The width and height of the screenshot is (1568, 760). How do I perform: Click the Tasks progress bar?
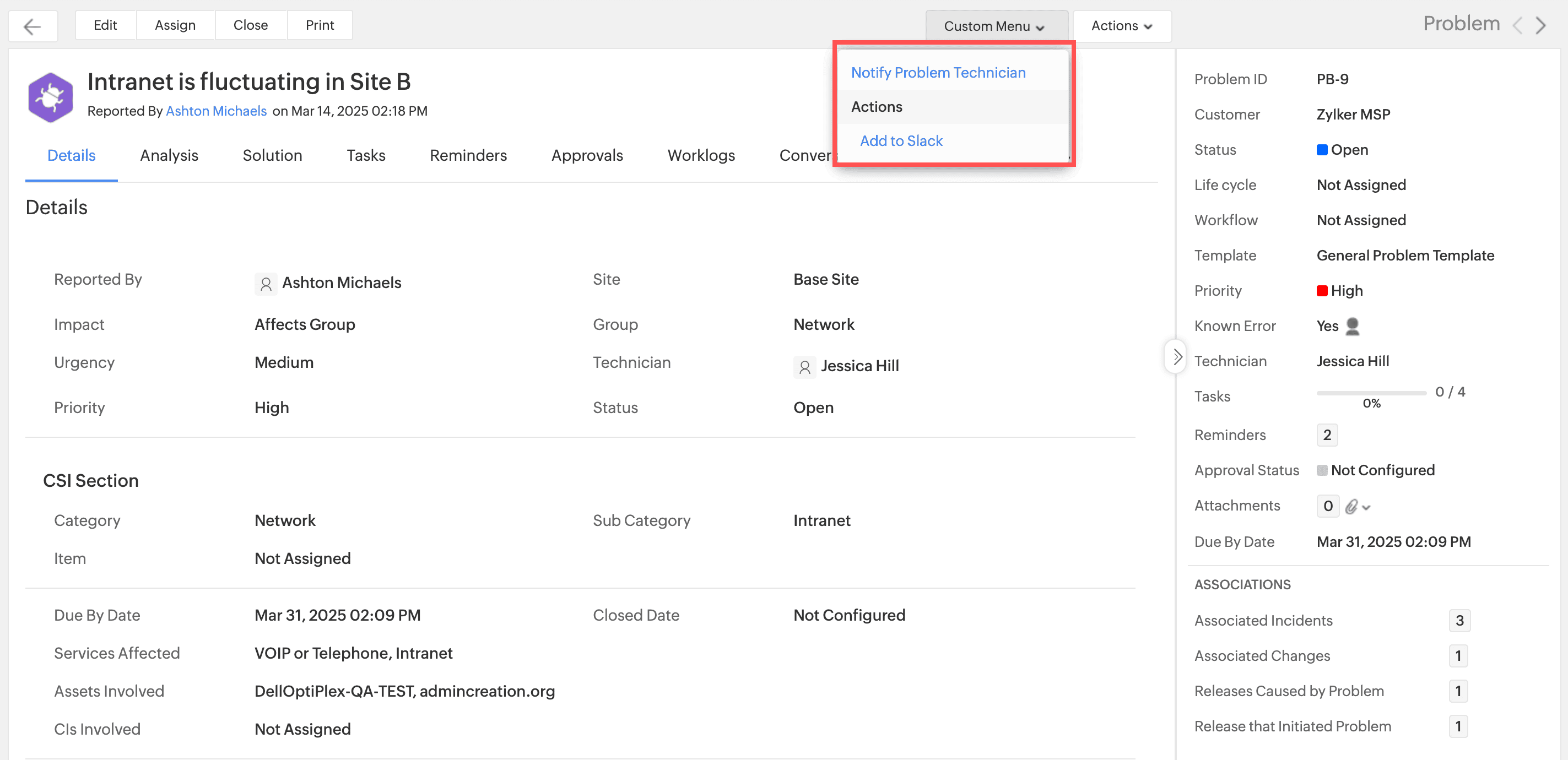tap(1371, 393)
